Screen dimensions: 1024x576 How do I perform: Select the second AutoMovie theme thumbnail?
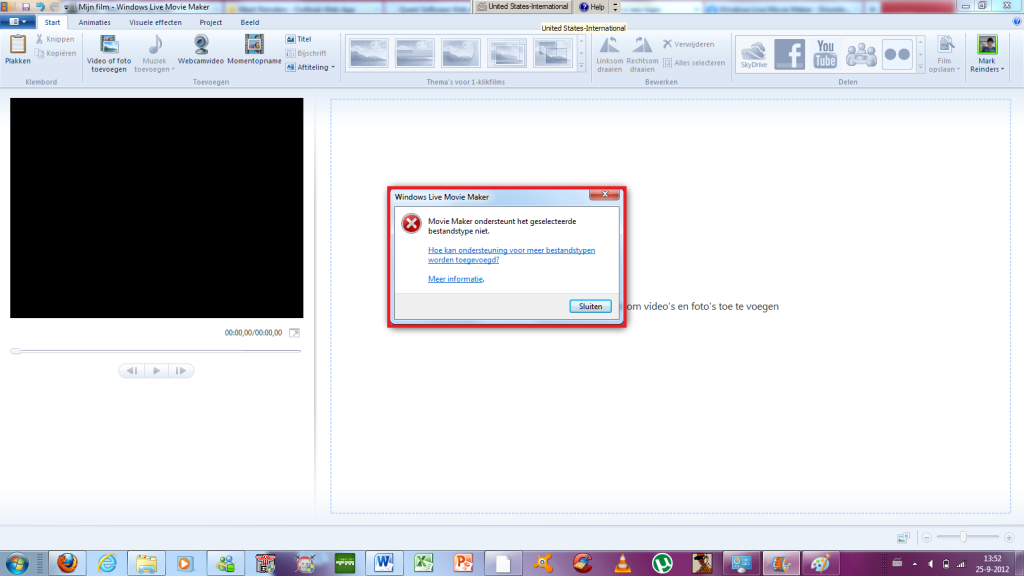[415, 53]
